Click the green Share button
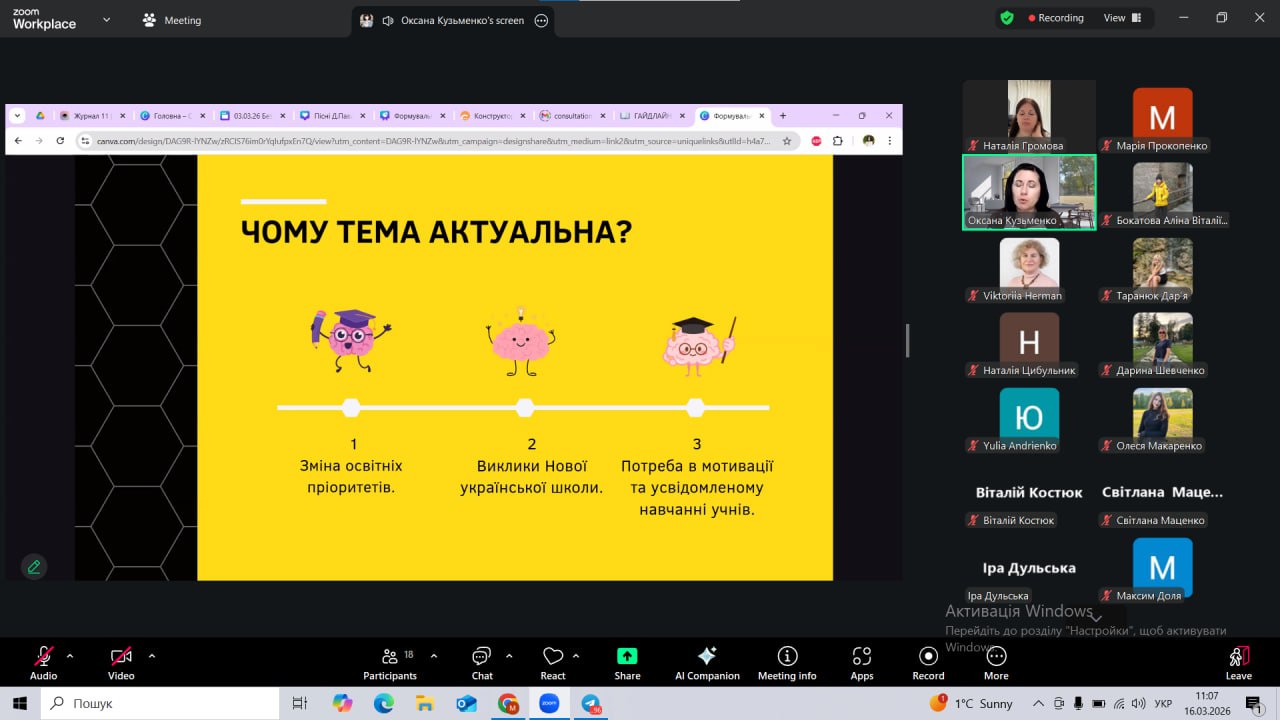This screenshot has width=1280, height=720. tap(627, 662)
